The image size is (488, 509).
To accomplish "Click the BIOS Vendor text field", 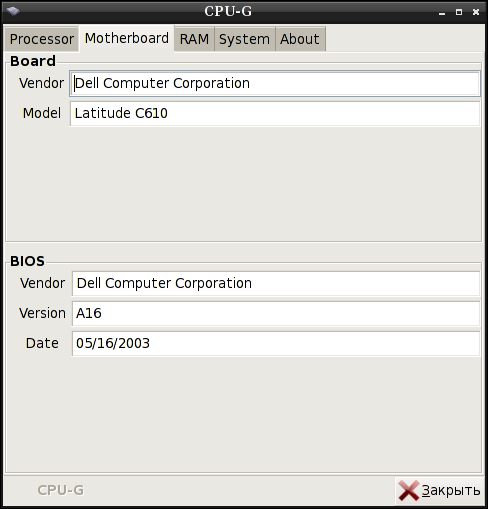I will pyautogui.click(x=276, y=283).
